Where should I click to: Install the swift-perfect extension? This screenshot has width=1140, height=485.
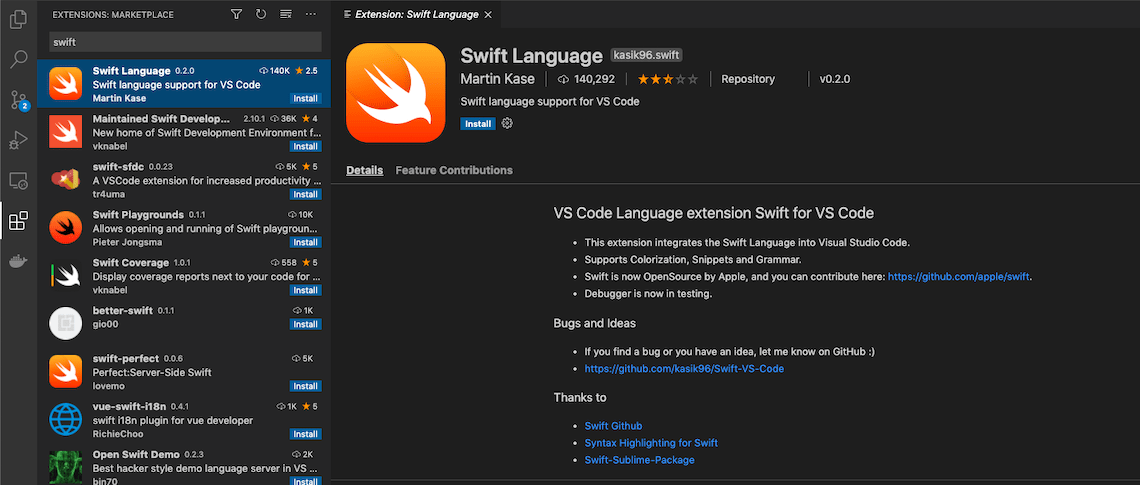[x=305, y=386]
